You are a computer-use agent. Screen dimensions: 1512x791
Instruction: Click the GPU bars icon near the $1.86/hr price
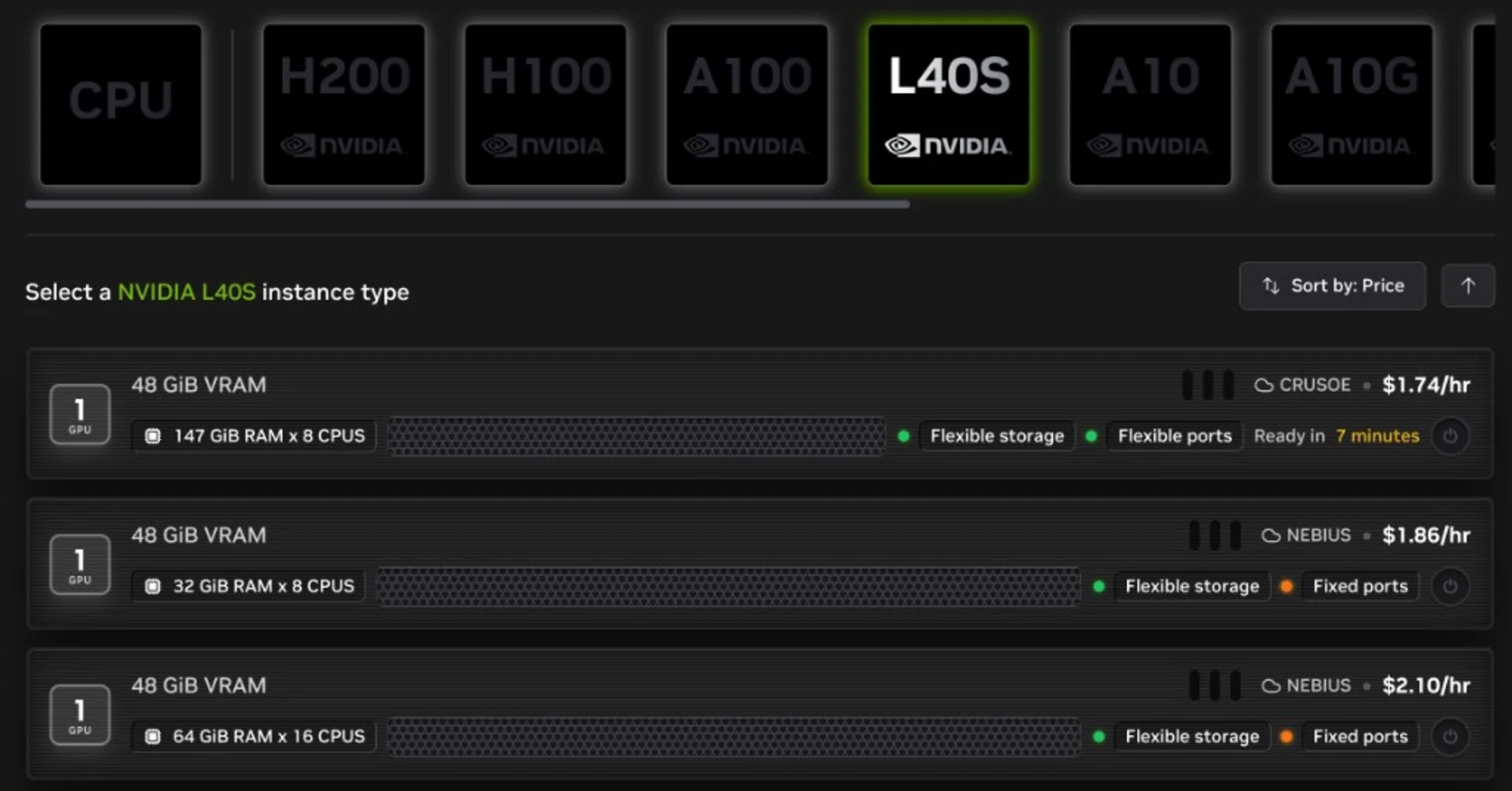point(1213,534)
